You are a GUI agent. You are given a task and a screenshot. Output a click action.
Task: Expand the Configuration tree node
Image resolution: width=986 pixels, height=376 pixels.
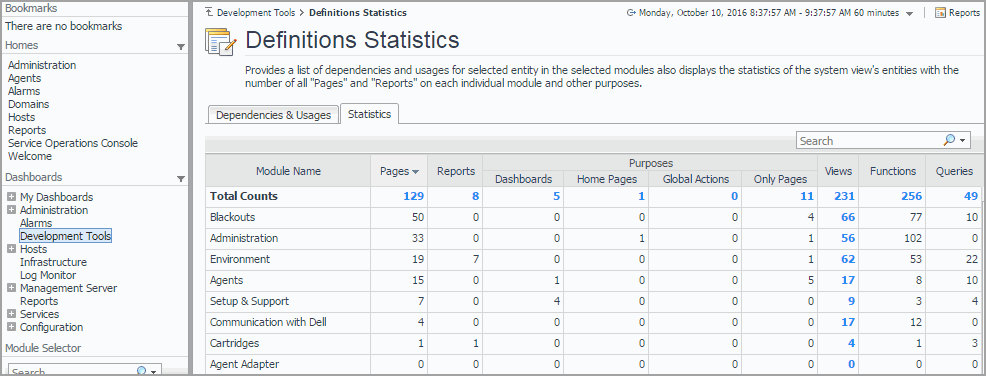point(11,328)
